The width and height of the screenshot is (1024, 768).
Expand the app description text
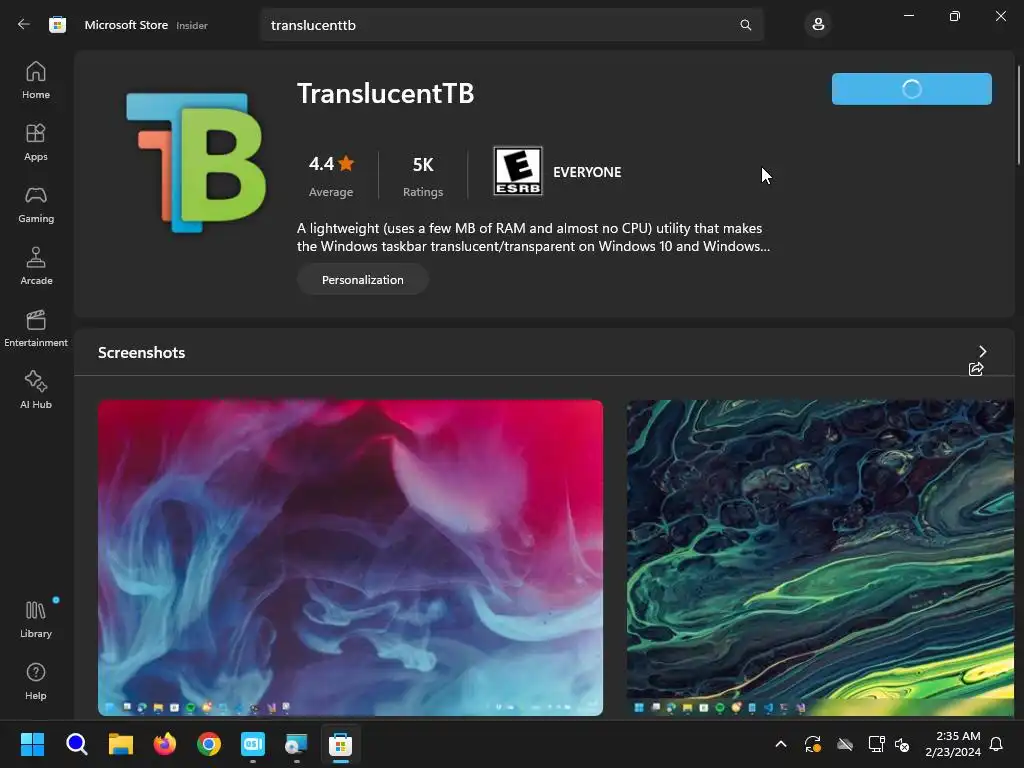534,237
